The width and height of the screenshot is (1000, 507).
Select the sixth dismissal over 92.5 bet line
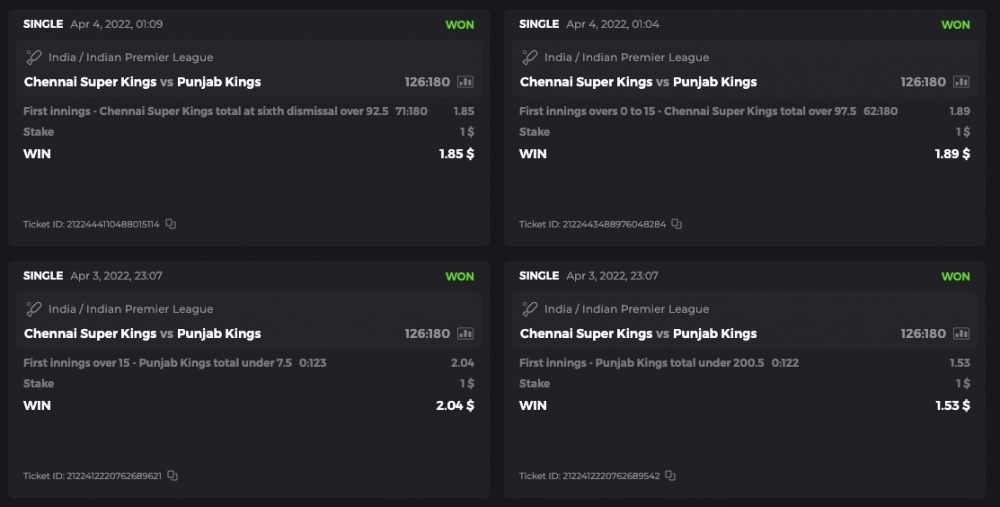206,111
